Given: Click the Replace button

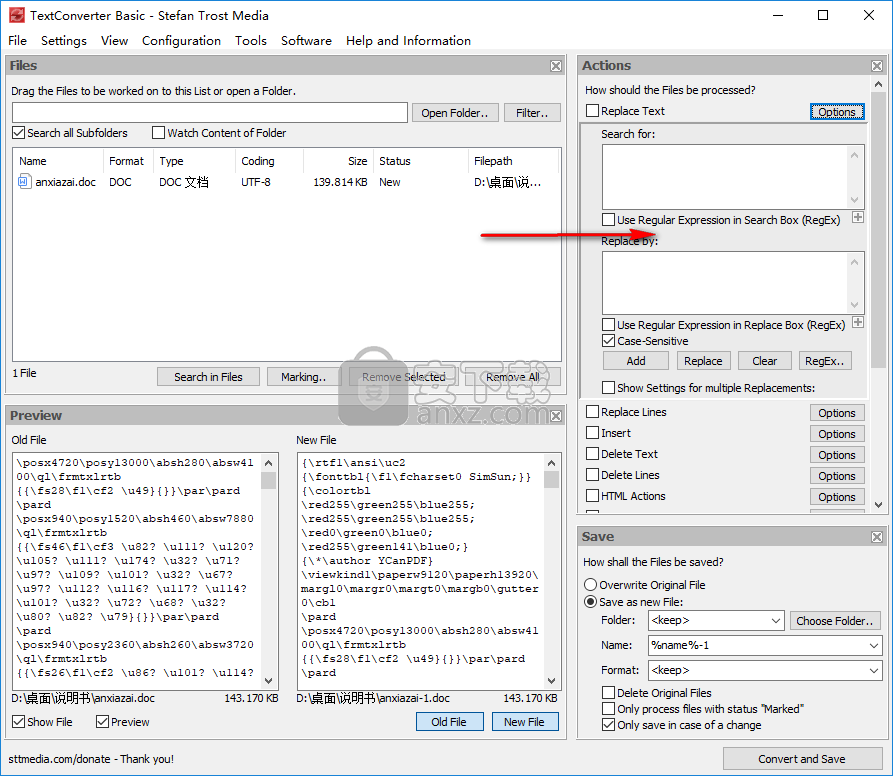Looking at the screenshot, I should coord(703,361).
